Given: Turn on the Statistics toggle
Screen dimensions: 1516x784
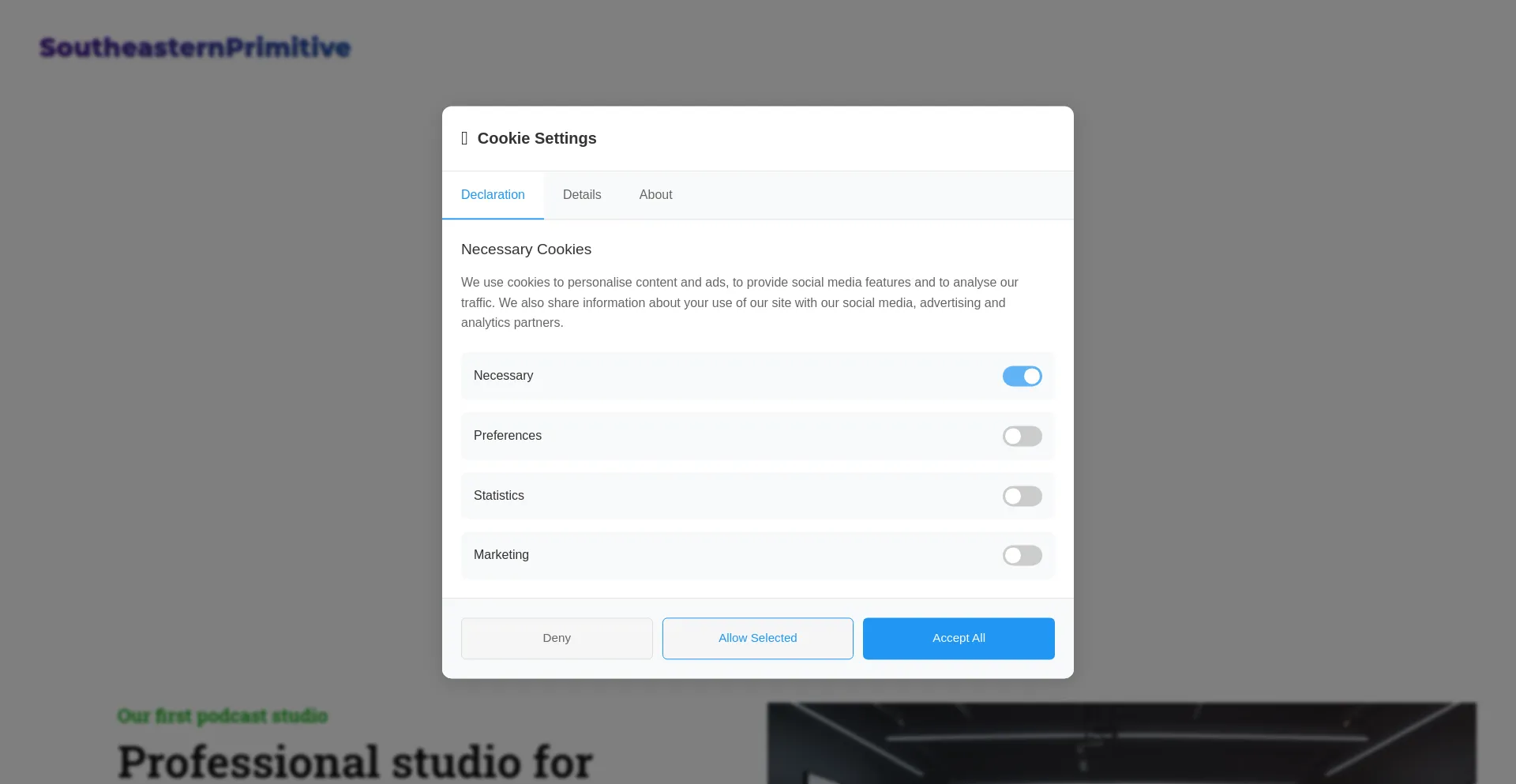Looking at the screenshot, I should coord(1022,496).
